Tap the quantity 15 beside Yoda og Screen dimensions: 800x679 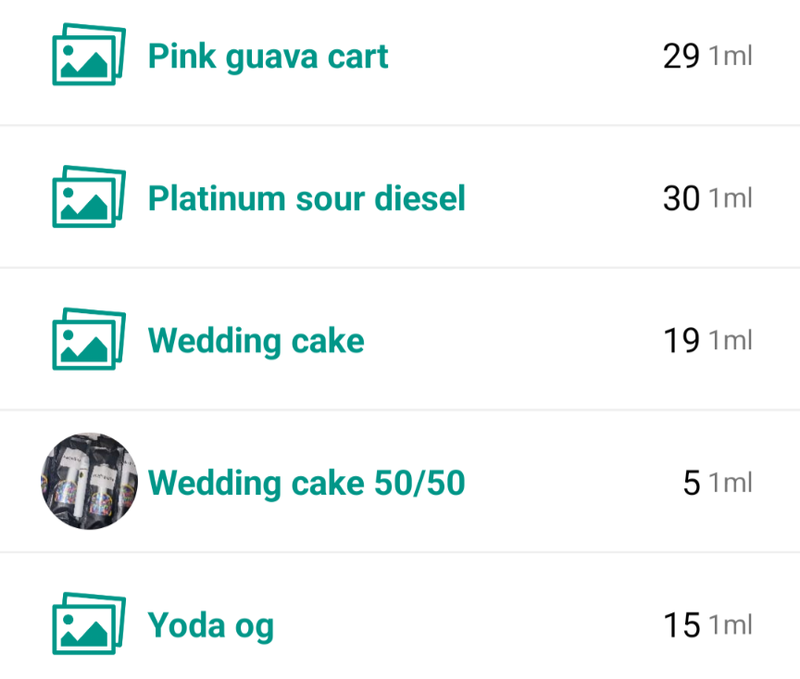[x=681, y=627]
